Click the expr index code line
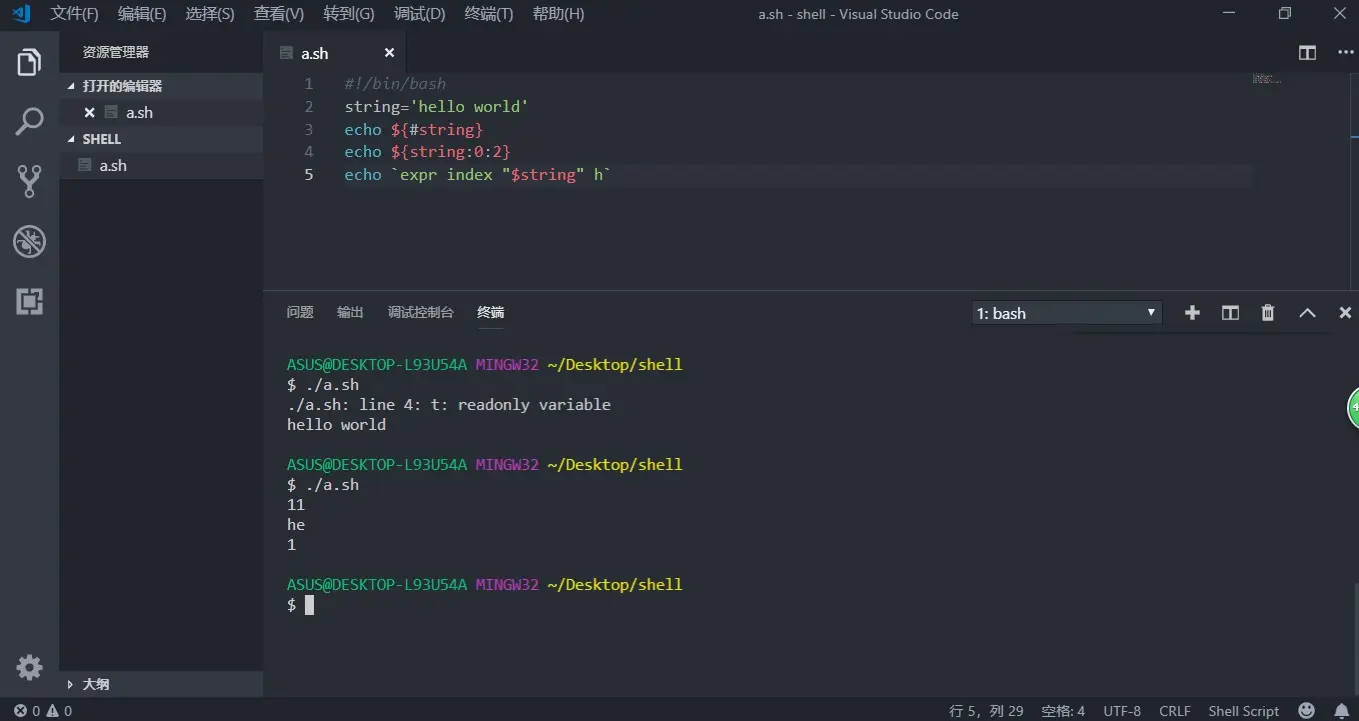The image size is (1359, 721). click(477, 175)
